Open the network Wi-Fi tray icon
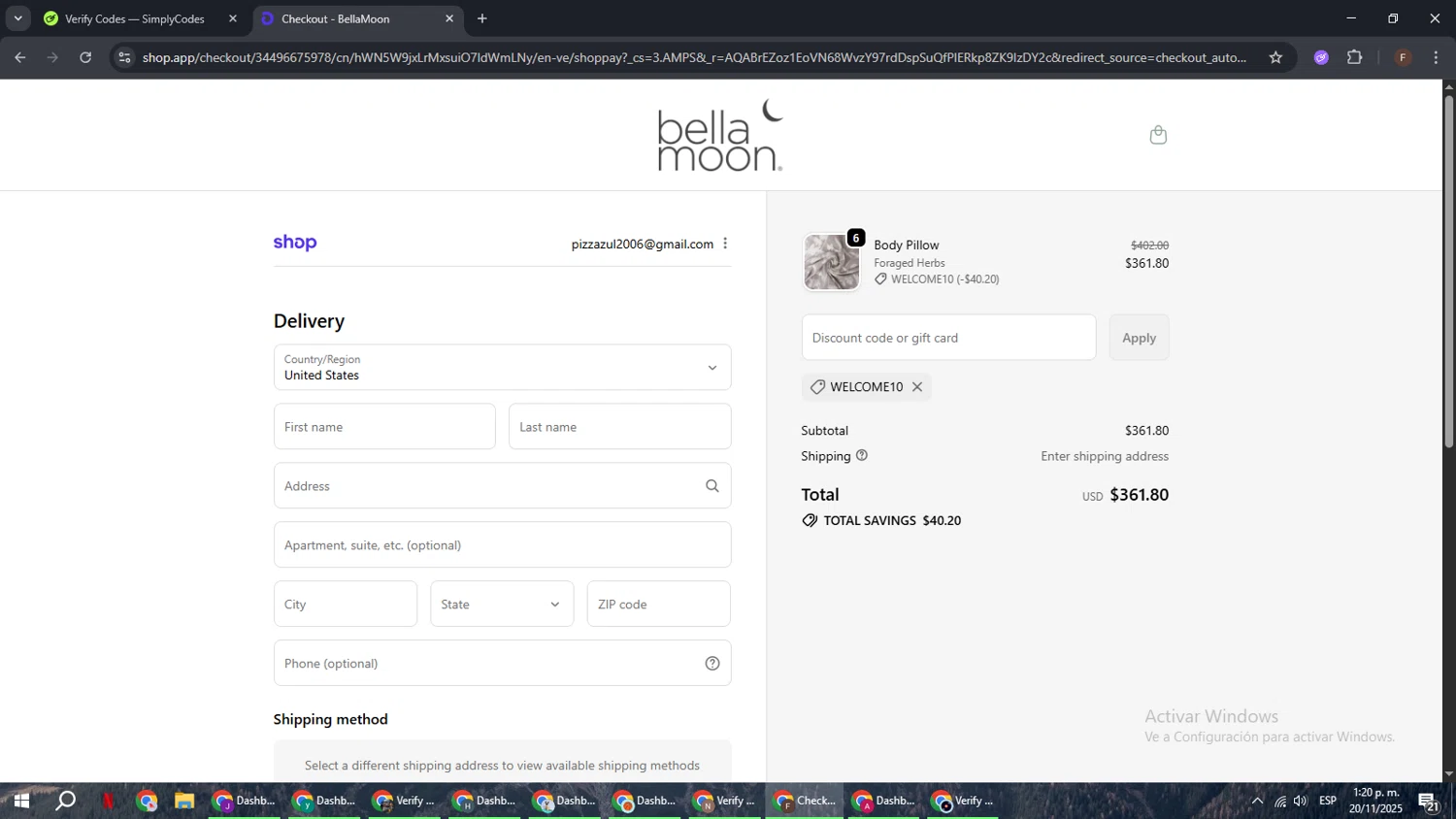This screenshot has height=819, width=1456. pyautogui.click(x=1279, y=801)
